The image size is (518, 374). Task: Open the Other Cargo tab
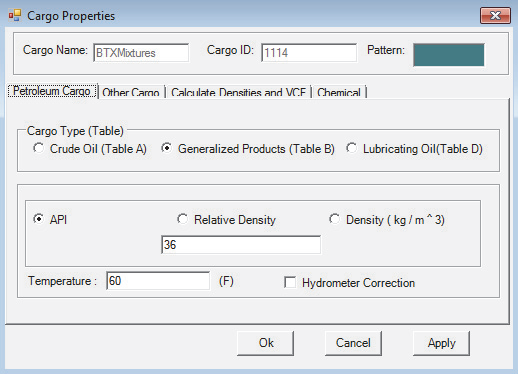point(131,92)
